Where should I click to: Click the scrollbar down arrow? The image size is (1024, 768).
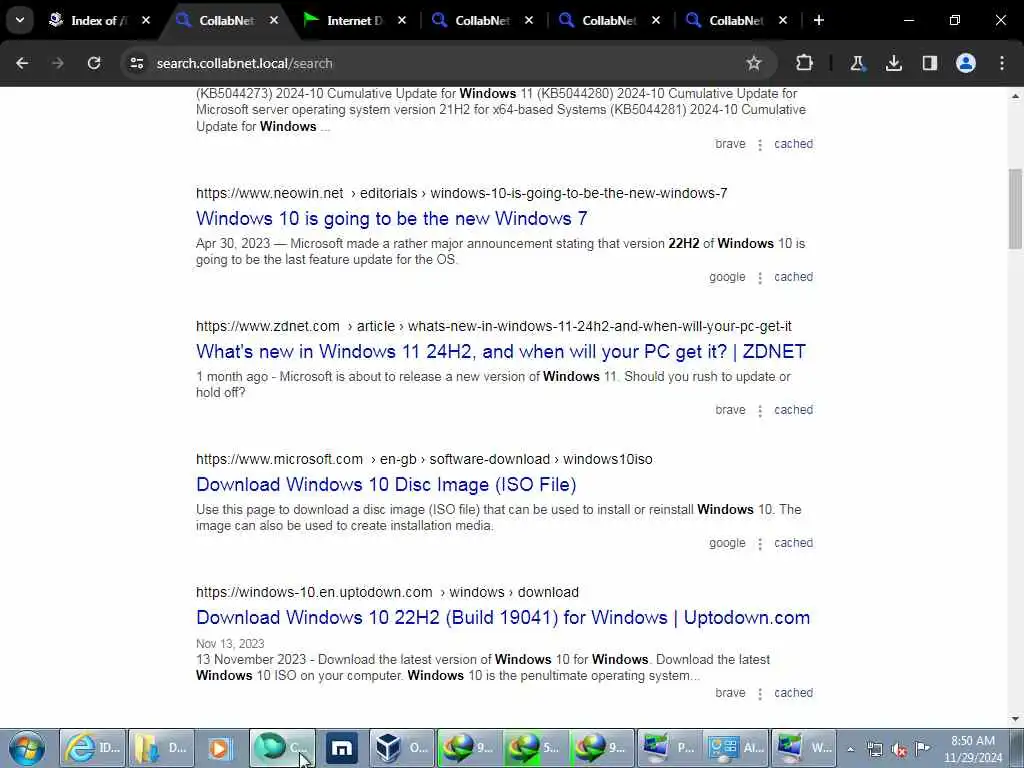click(1015, 719)
